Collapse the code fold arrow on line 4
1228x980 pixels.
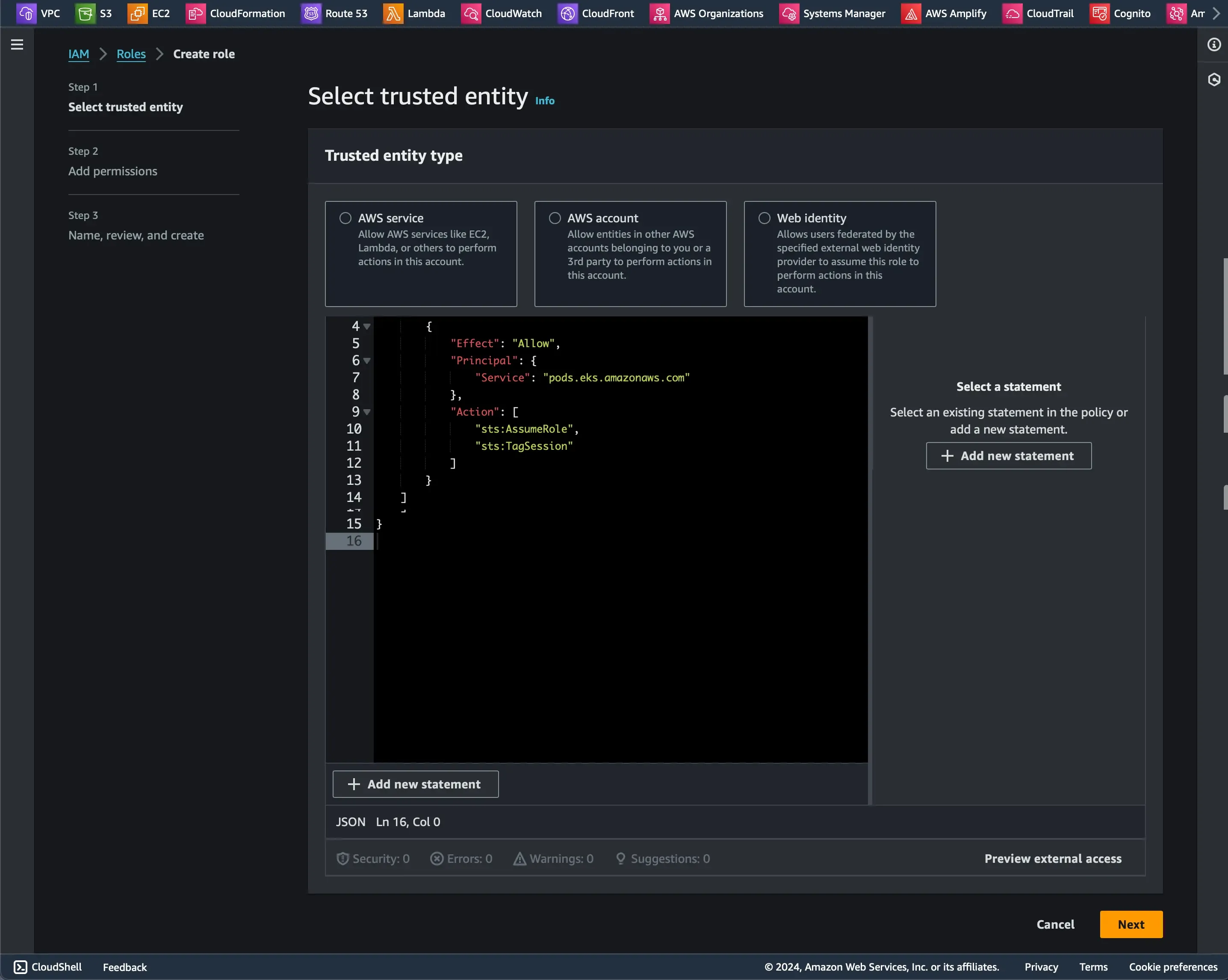click(x=367, y=327)
